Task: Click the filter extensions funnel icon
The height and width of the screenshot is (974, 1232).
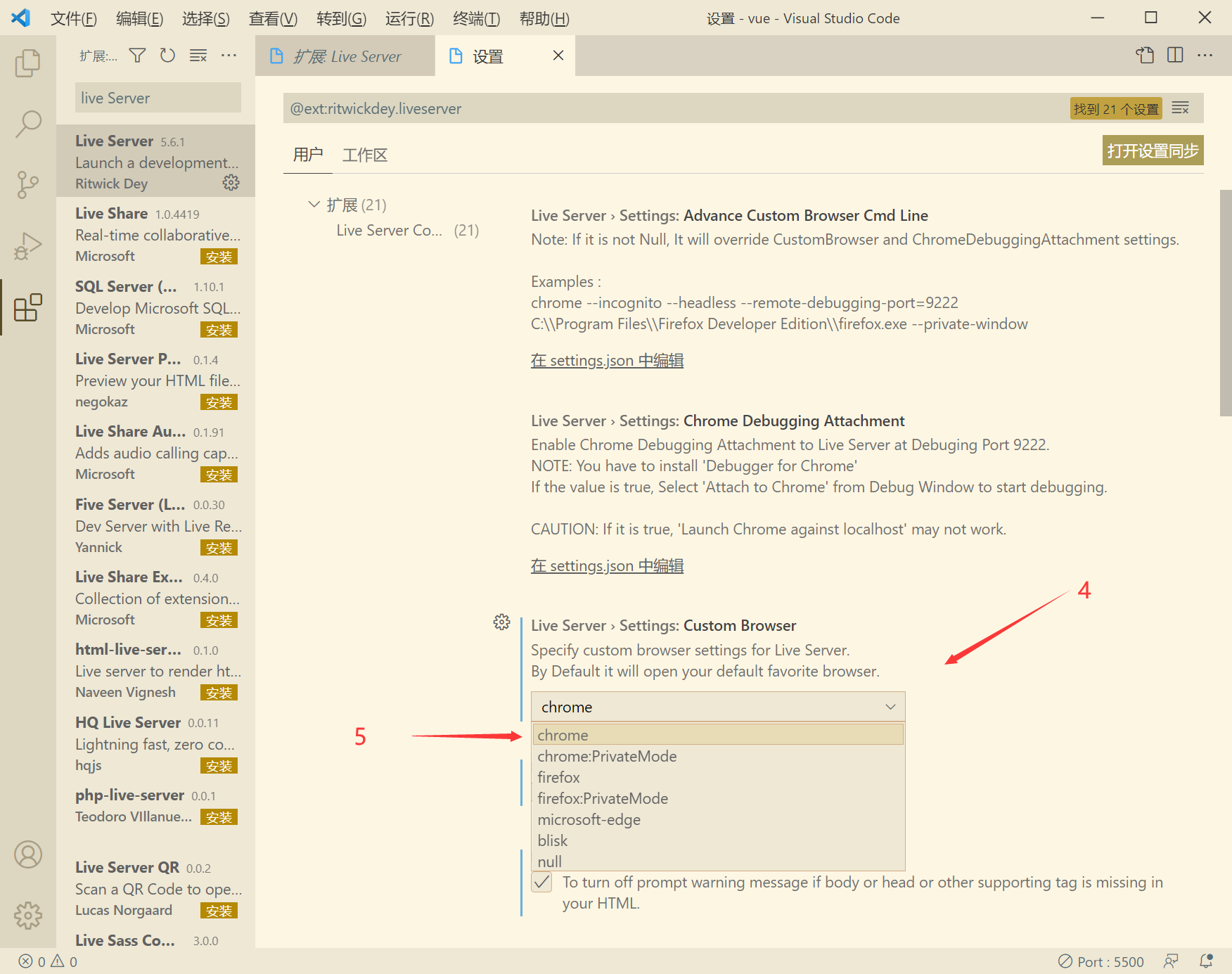Action: coord(136,55)
